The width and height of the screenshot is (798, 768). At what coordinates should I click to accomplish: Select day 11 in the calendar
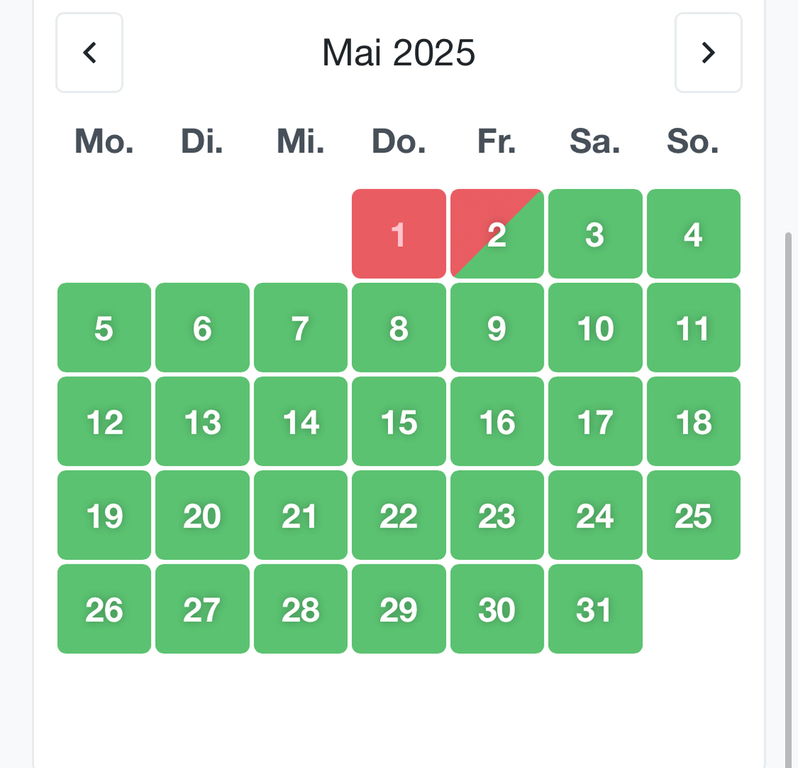[693, 328]
